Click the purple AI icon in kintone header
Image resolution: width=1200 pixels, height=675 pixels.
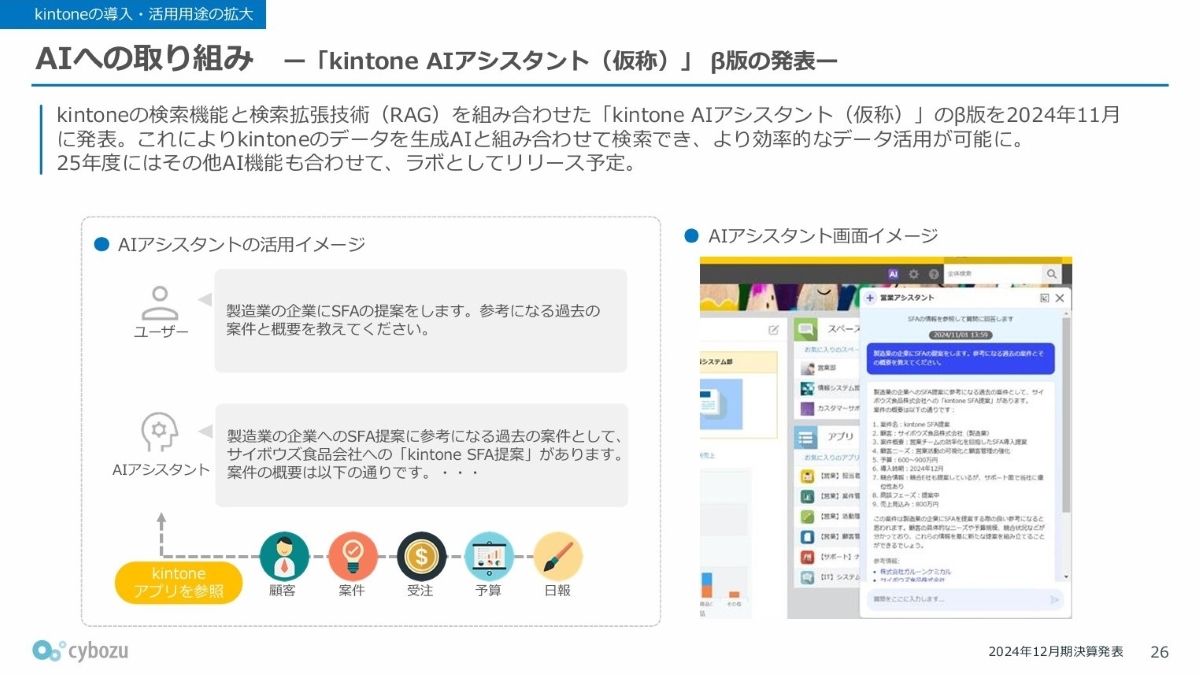pos(893,274)
